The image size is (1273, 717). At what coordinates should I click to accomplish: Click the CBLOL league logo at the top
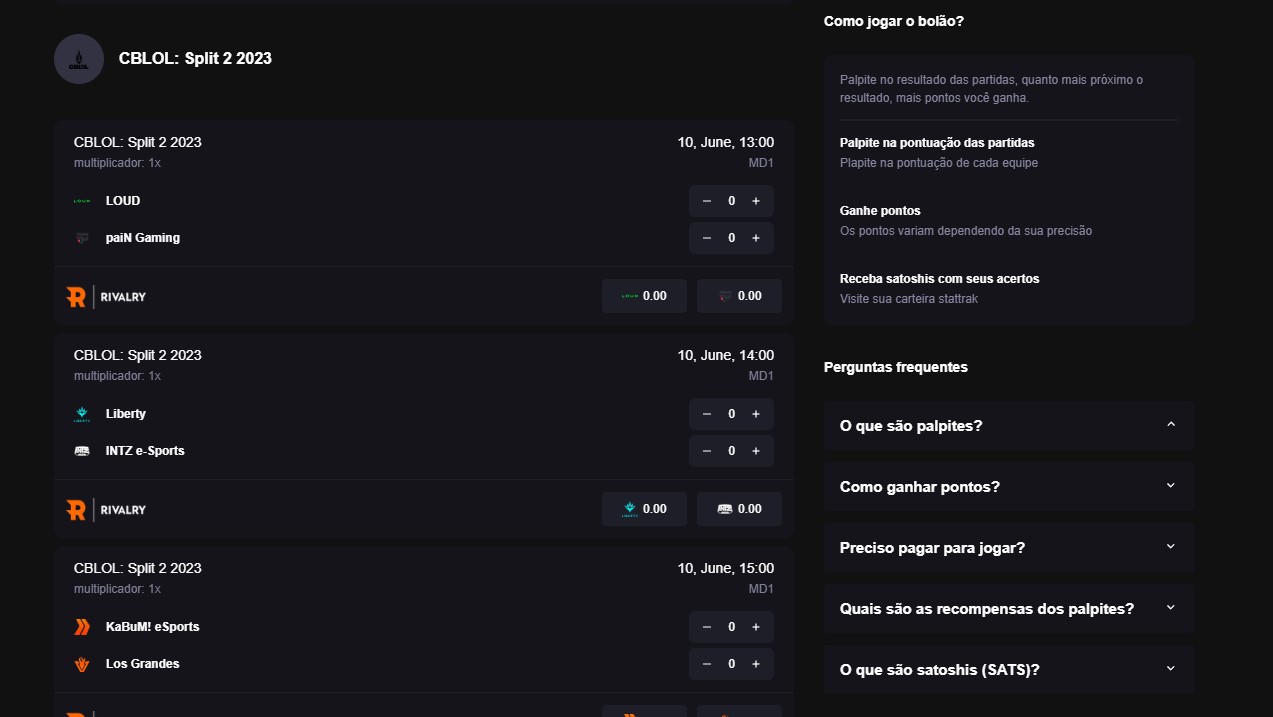[x=78, y=58]
